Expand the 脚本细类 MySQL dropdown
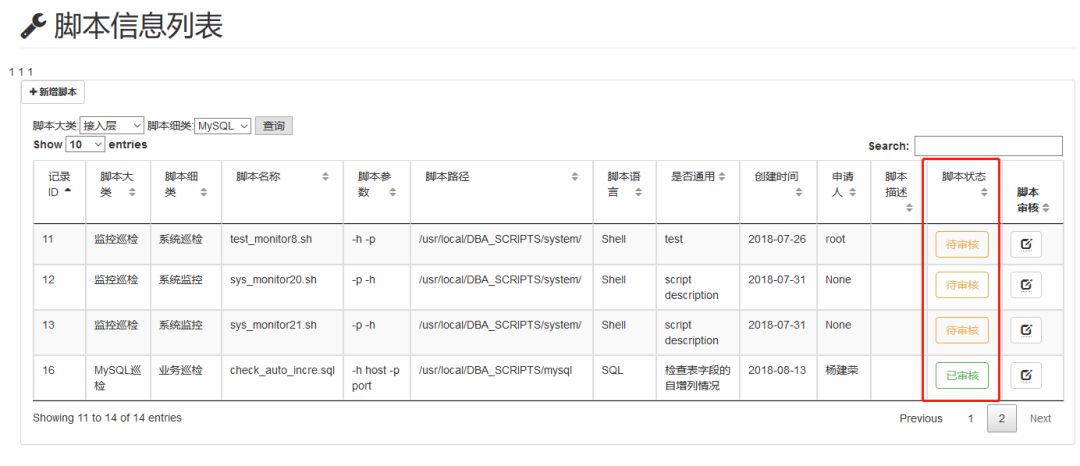 [222, 126]
